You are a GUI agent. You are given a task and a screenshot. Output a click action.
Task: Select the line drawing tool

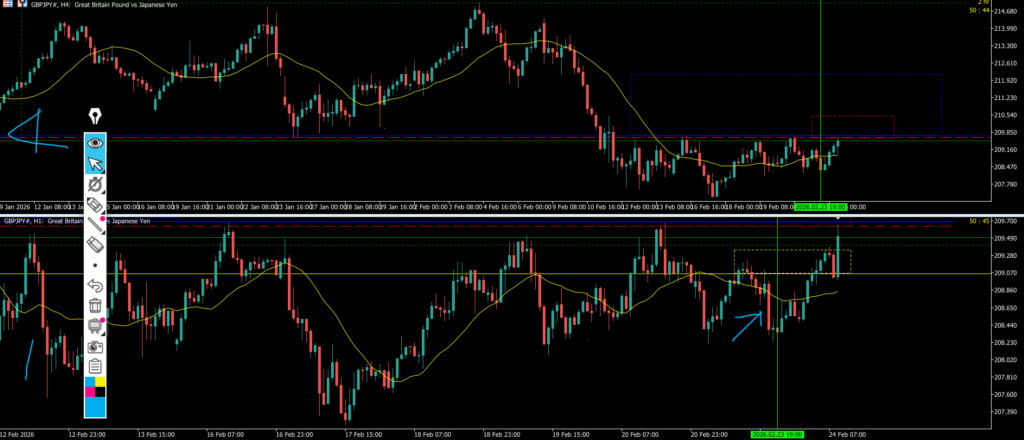96,224
